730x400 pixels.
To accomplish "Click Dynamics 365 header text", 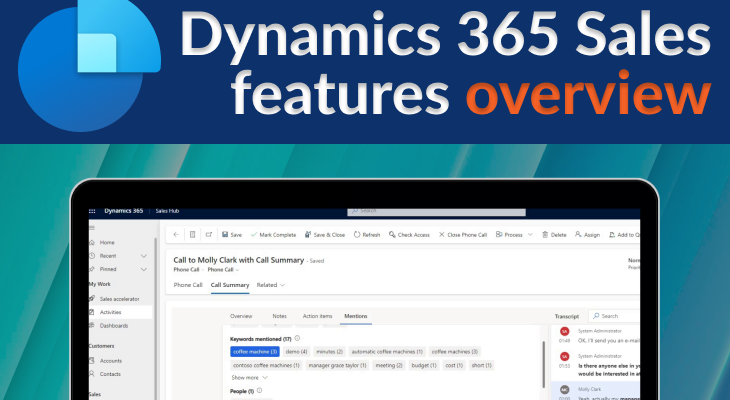I will click(123, 210).
